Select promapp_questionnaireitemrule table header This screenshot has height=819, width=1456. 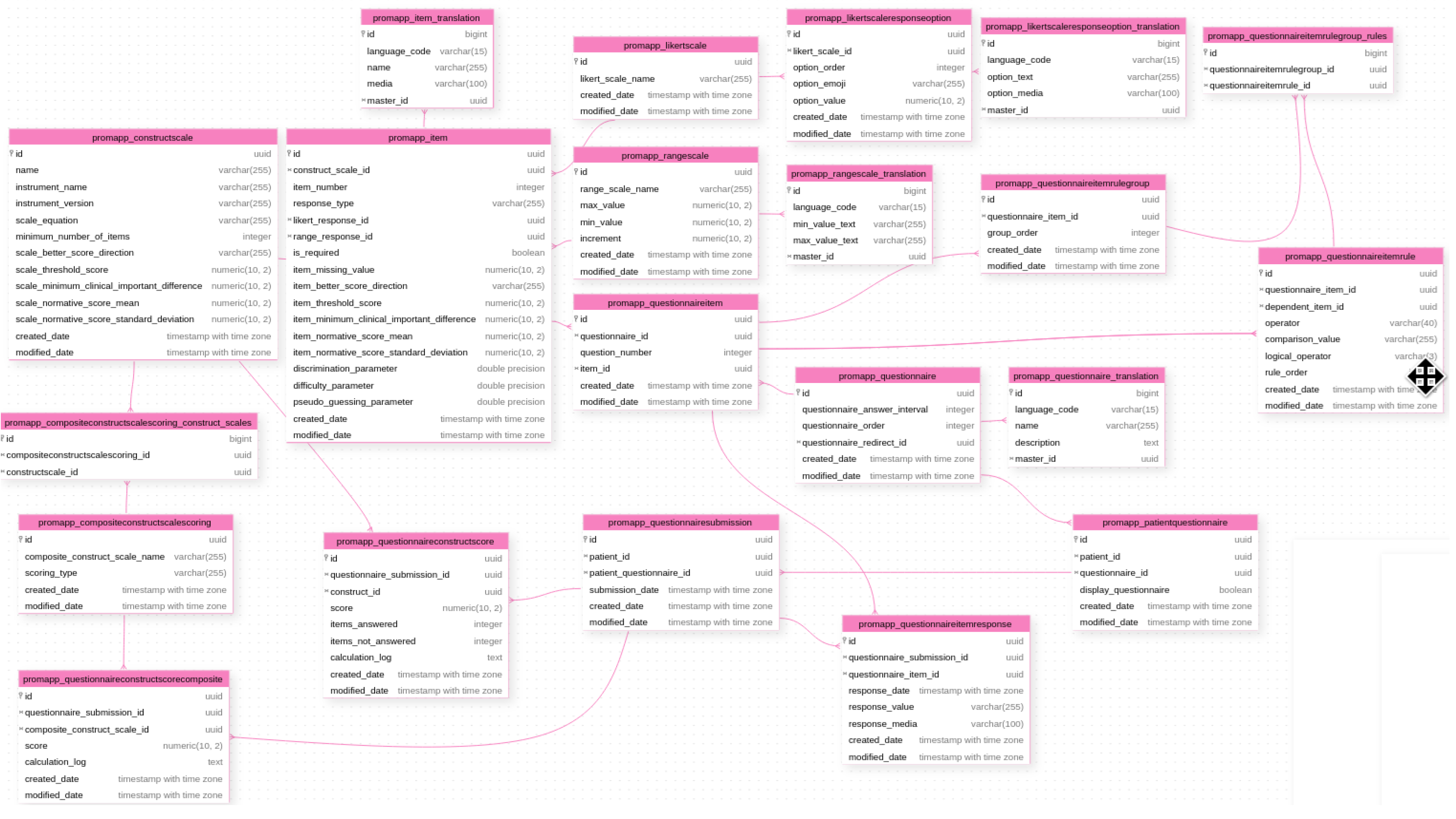(x=1350, y=256)
